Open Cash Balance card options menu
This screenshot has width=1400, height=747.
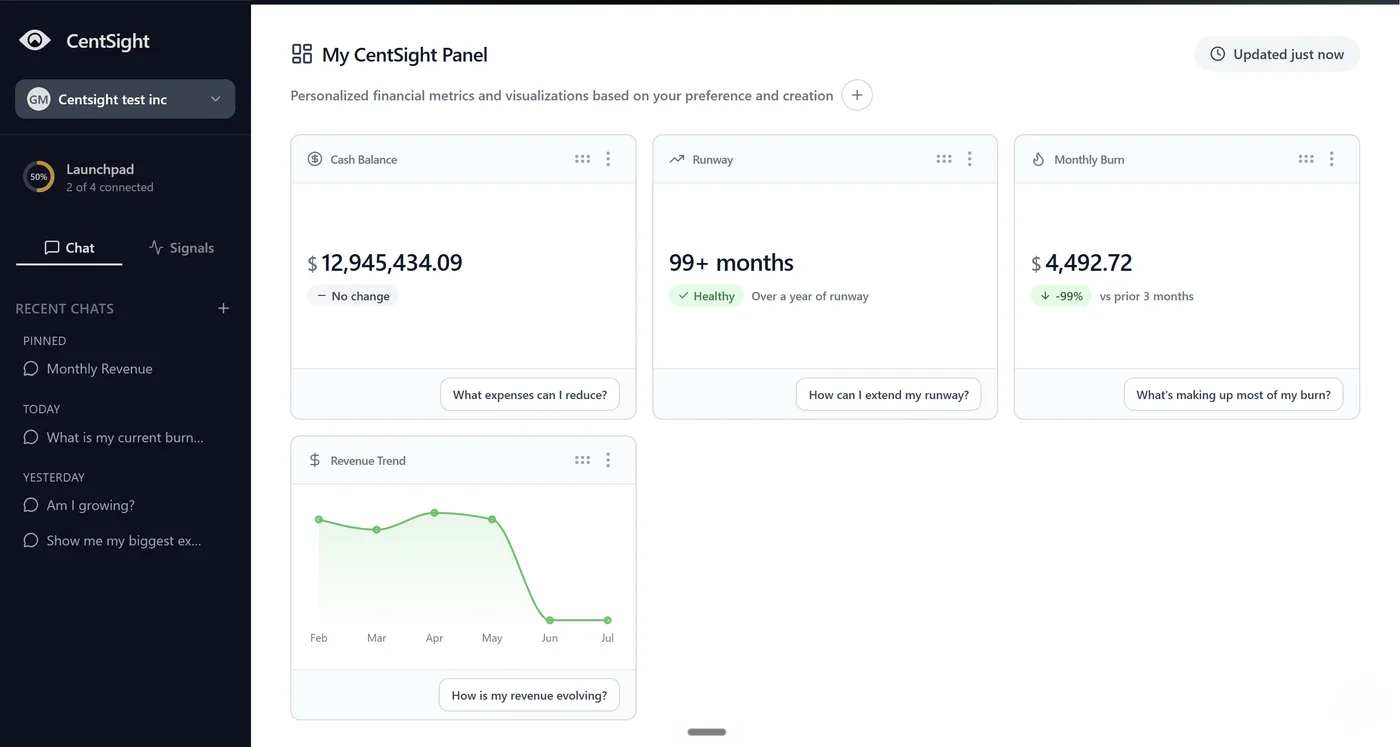[x=608, y=159]
